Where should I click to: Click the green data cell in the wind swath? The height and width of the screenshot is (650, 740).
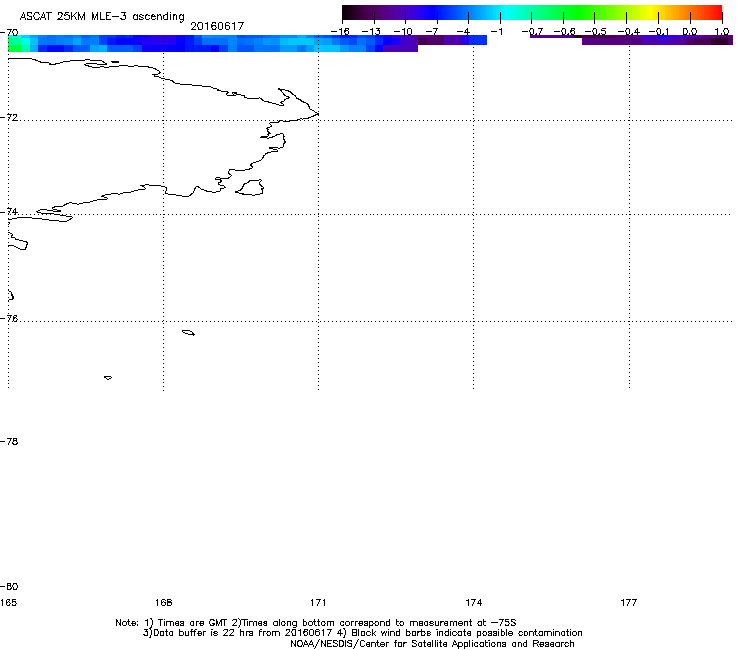click(15, 43)
